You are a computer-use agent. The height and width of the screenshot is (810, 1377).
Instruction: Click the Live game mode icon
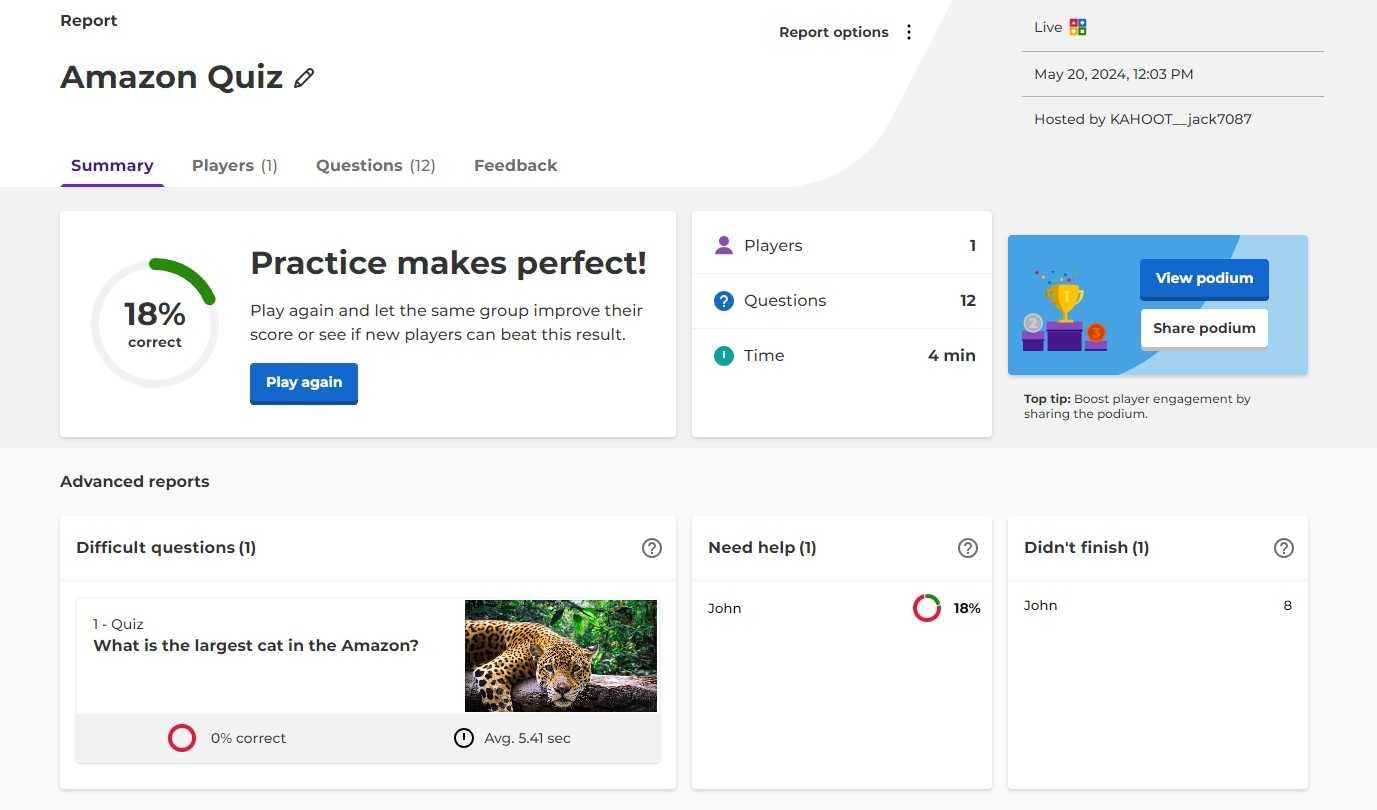(1078, 27)
